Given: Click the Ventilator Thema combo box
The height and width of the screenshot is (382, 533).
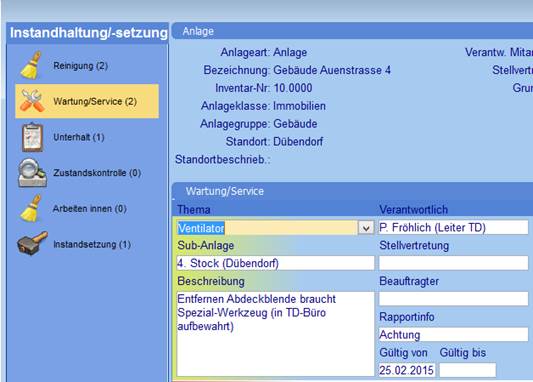Looking at the screenshot, I should click(275, 228).
